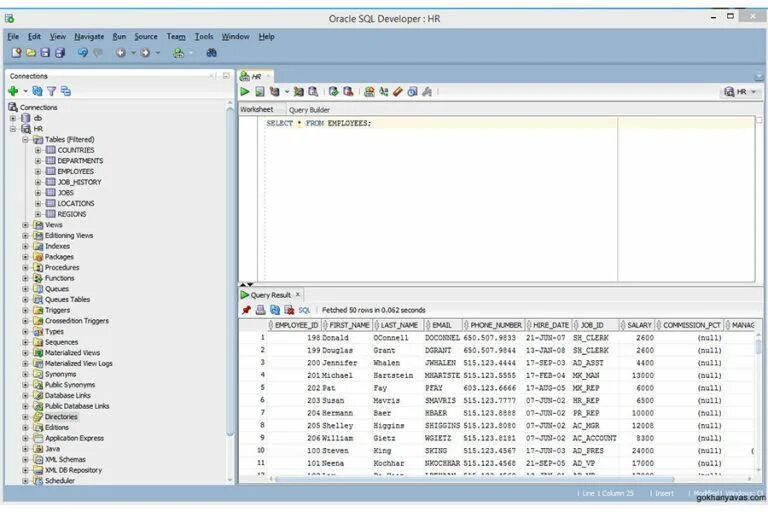Open the Explain Plan dropdown arrow
Image resolution: width=768 pixels, height=512 pixels.
[x=287, y=92]
